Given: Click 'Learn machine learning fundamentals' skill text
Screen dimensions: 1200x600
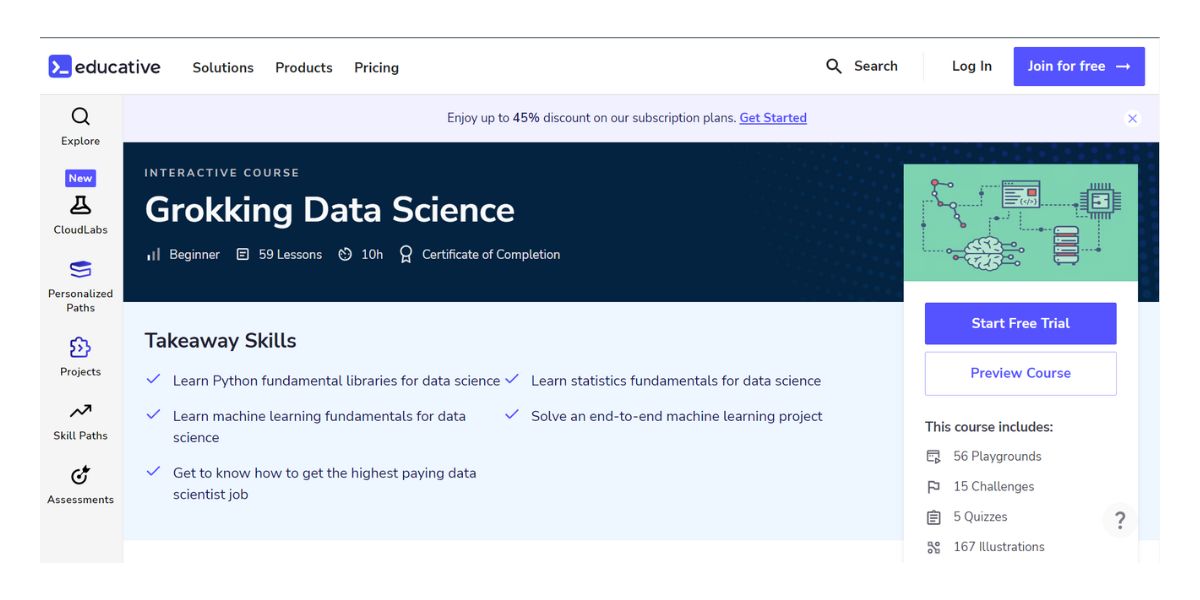Looking at the screenshot, I should click(319, 427).
